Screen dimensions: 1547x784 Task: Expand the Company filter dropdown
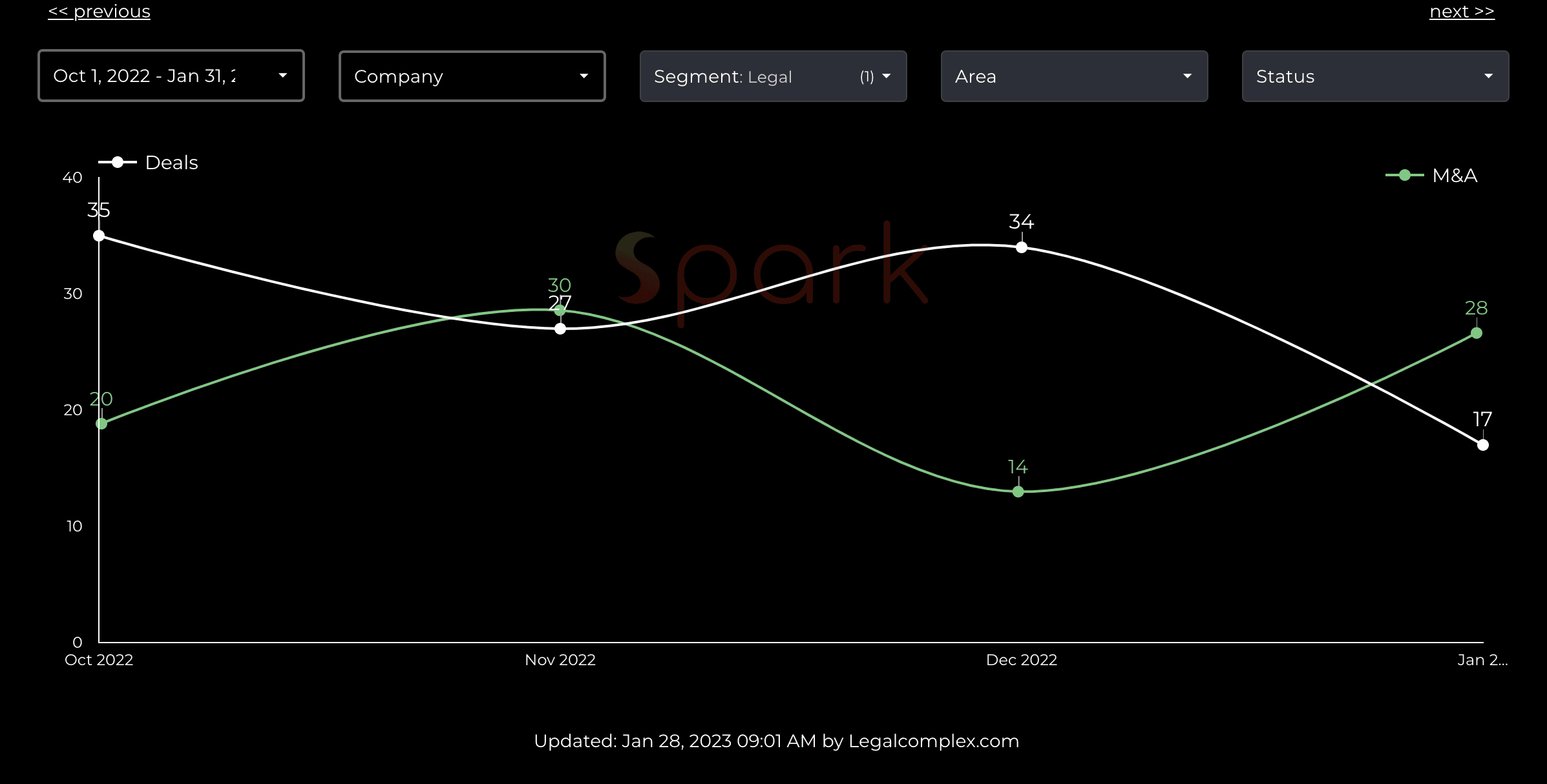click(472, 76)
